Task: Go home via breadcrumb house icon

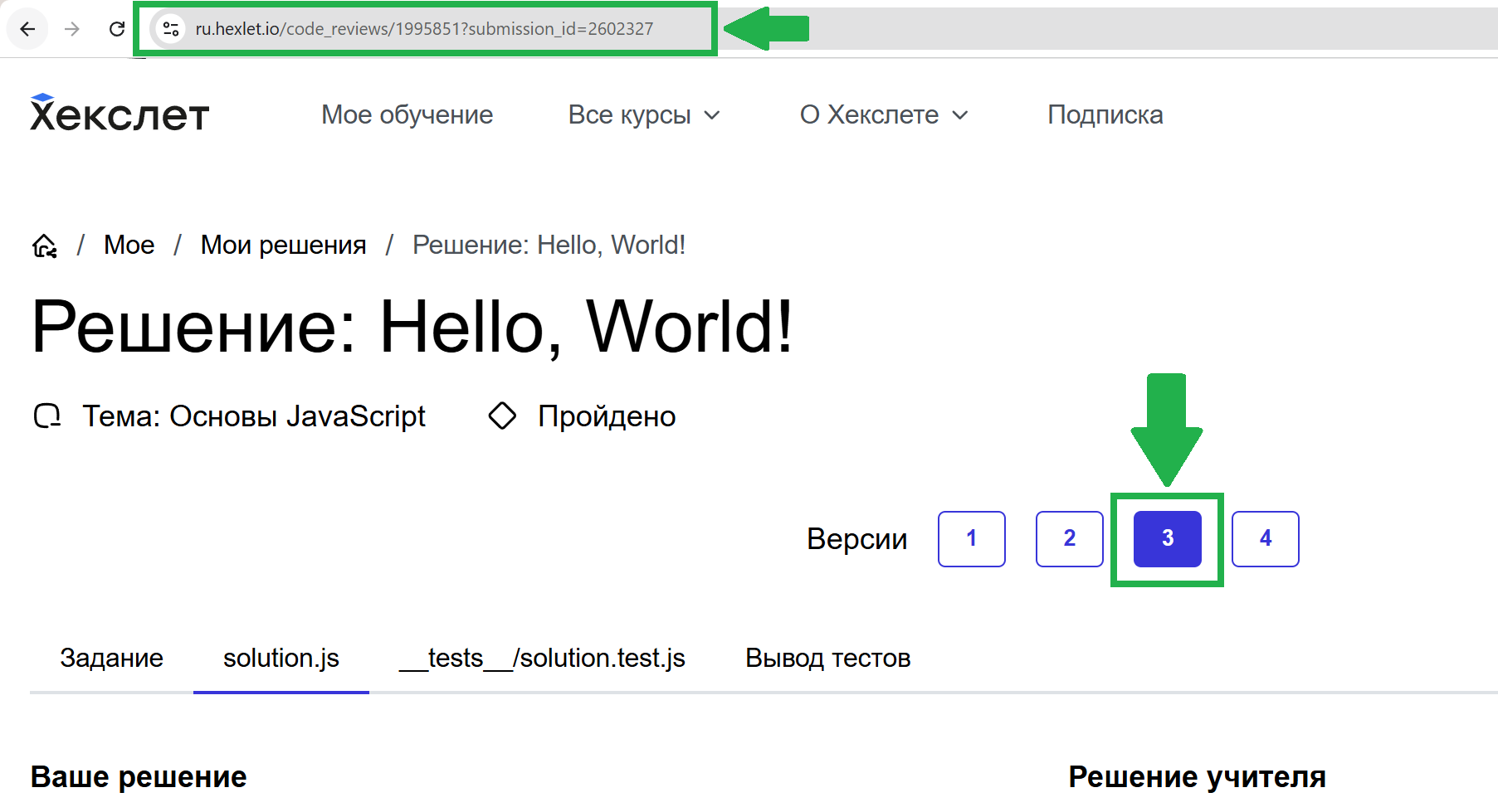Action: tap(45, 246)
